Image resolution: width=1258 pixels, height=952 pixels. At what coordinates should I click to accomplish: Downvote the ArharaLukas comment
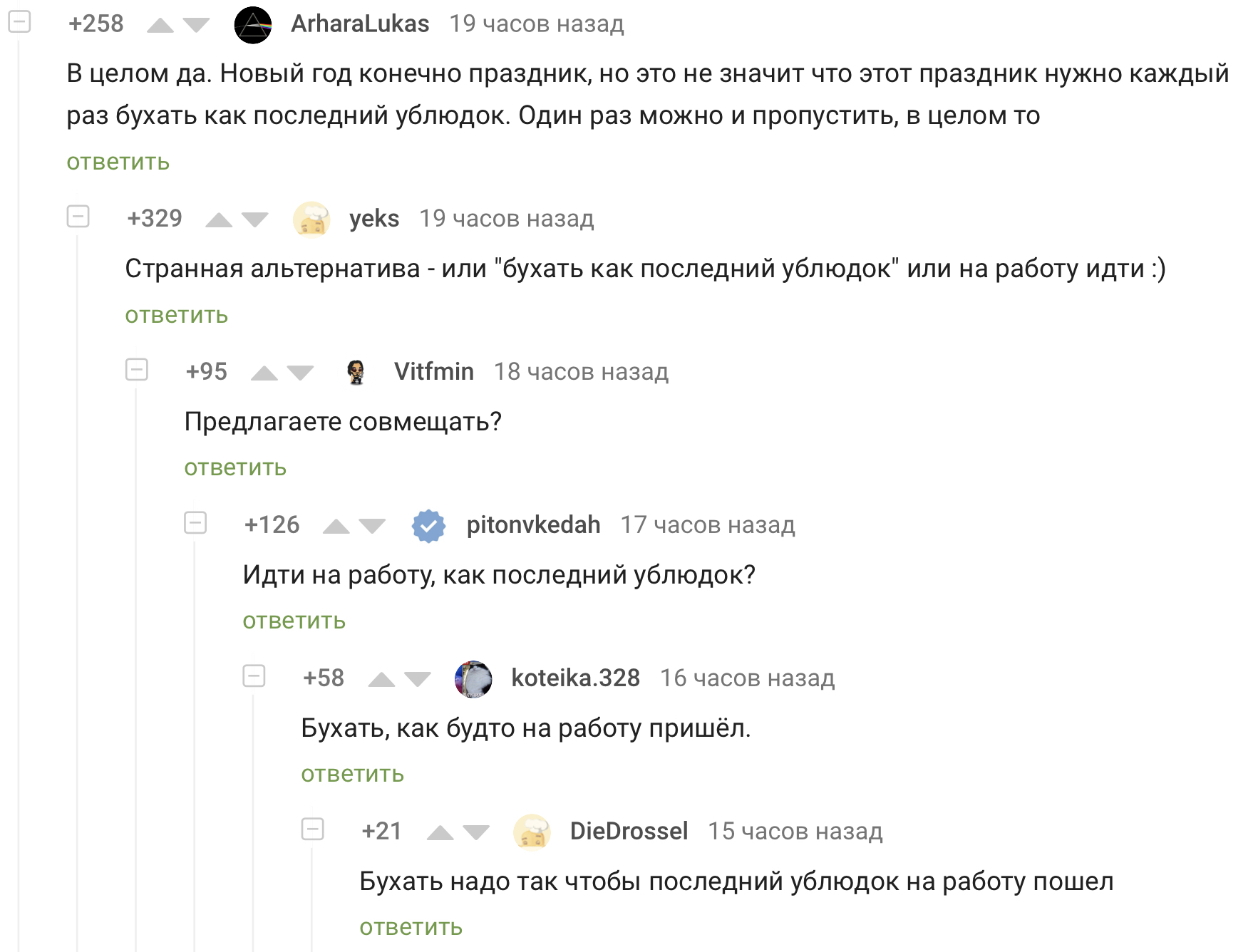(x=196, y=26)
